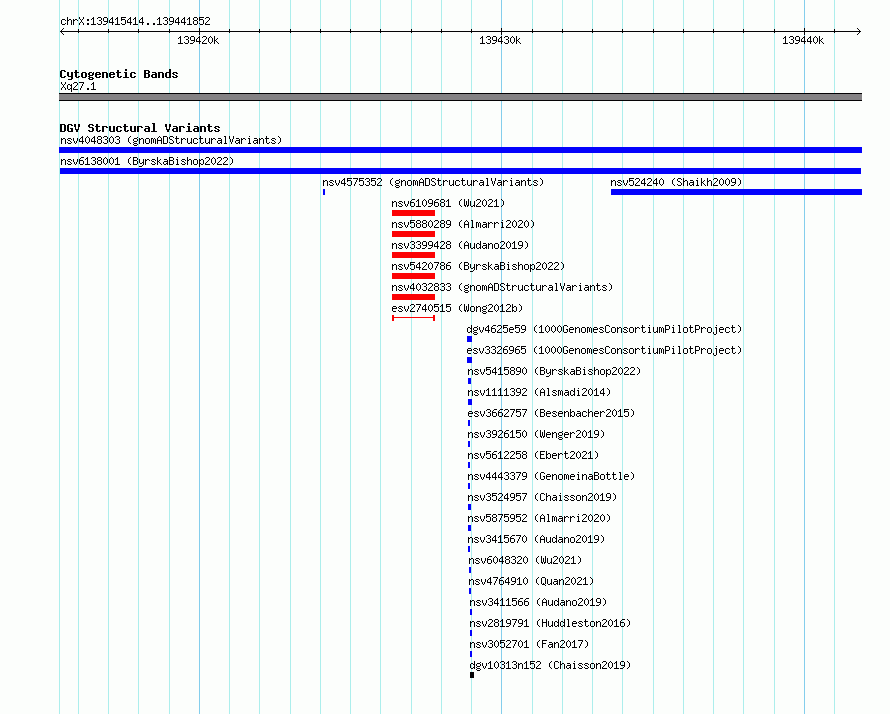890x714 pixels.
Task: Click the DGV Structural Variants track title
Action: coord(140,128)
